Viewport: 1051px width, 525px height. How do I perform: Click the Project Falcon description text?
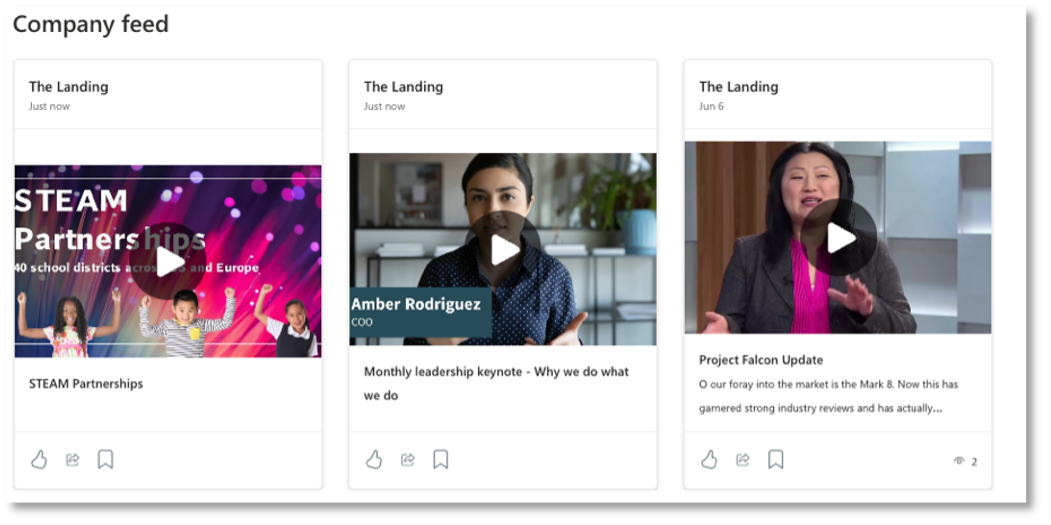828,396
